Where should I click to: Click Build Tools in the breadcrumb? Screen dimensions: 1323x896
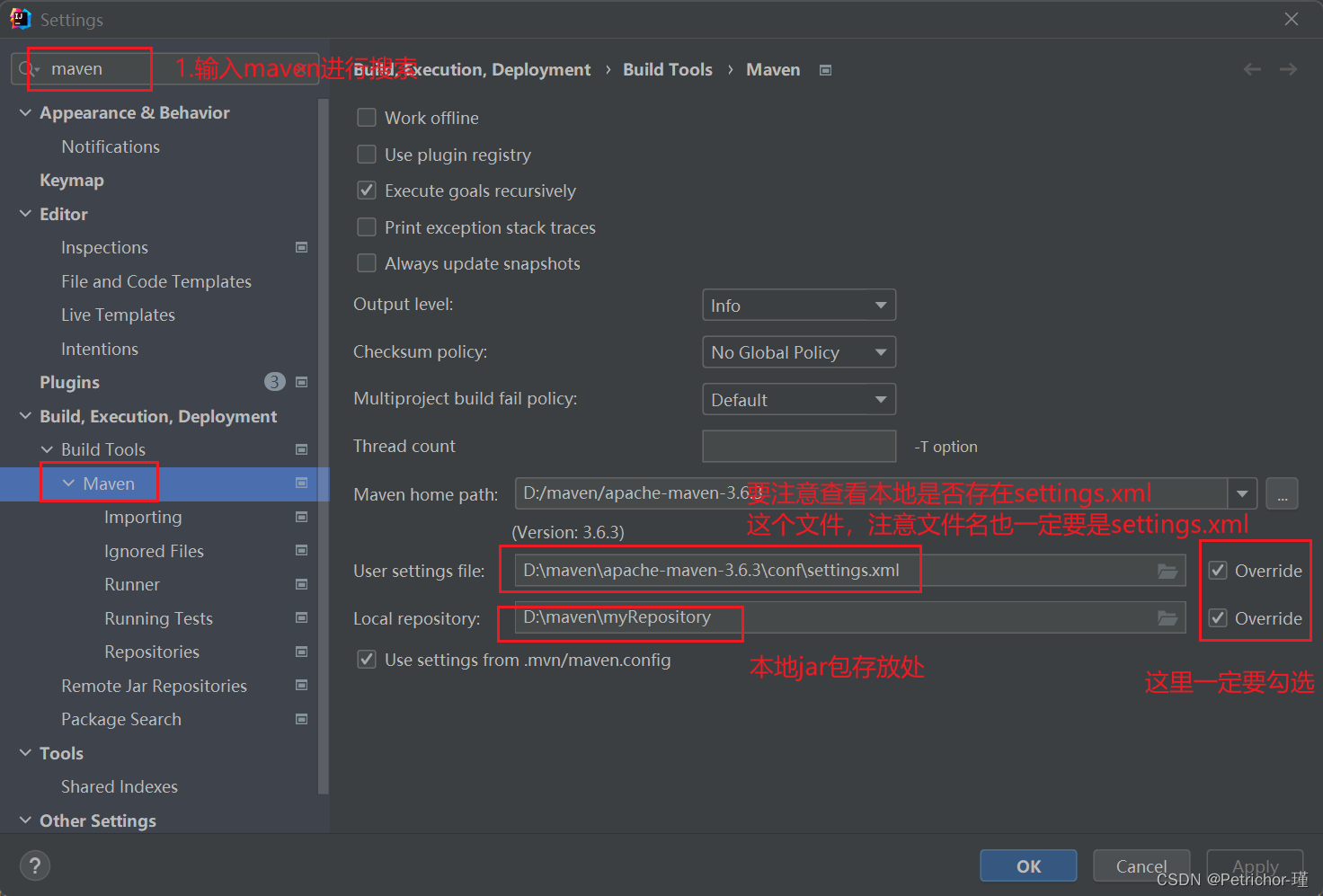668,69
